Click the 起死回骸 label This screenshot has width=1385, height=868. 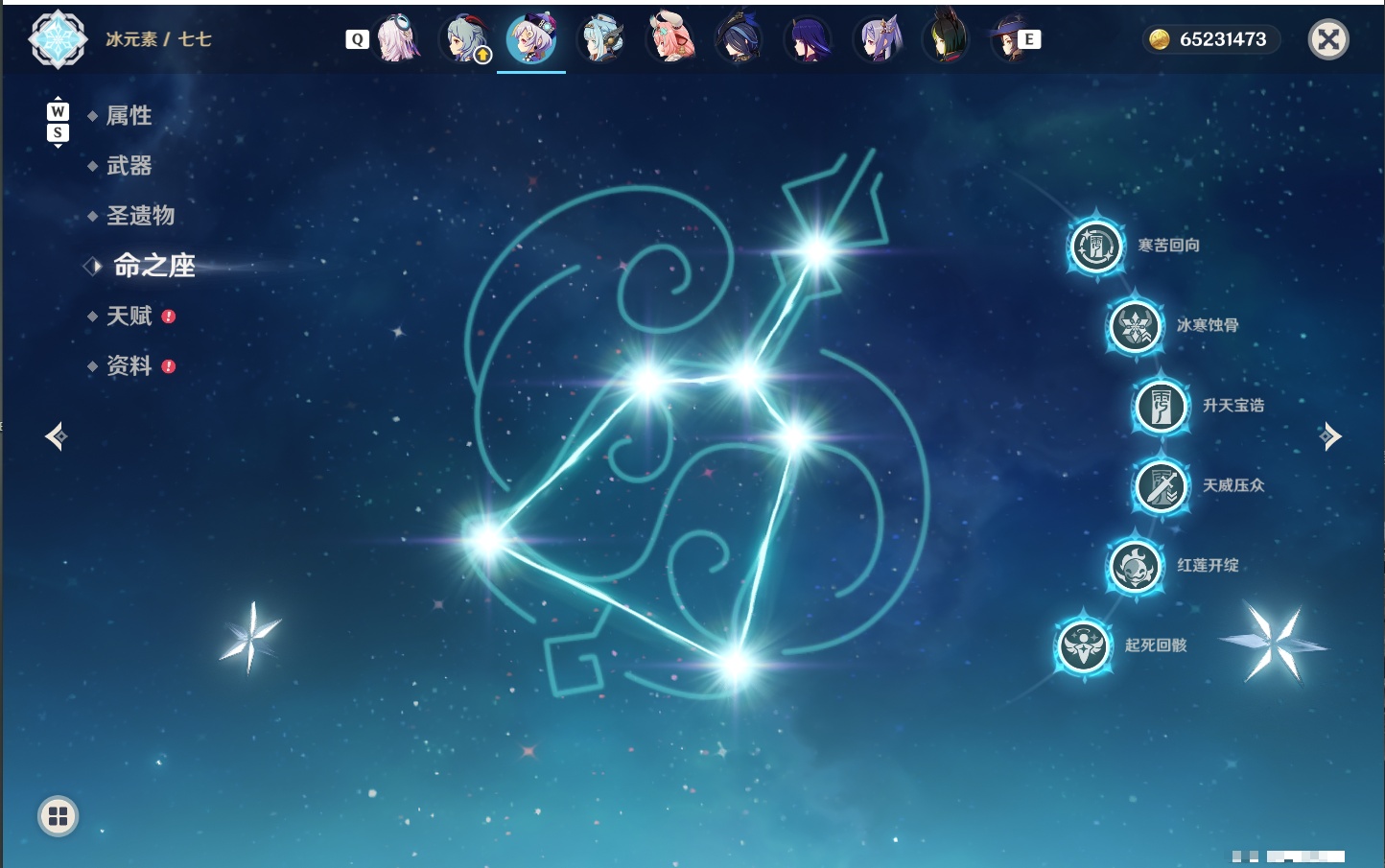click(x=1156, y=645)
